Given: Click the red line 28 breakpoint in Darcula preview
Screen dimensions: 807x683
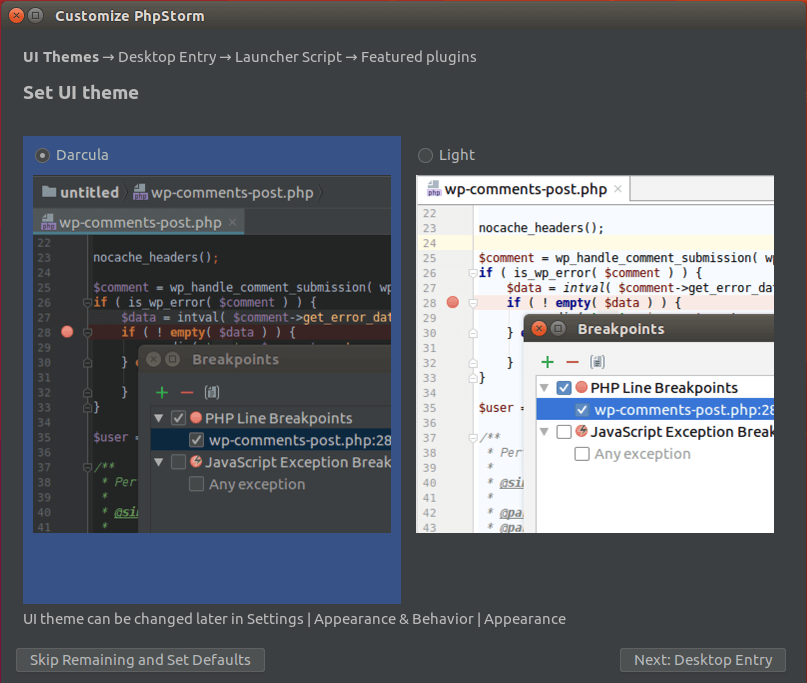Looking at the screenshot, I should click(68, 332).
